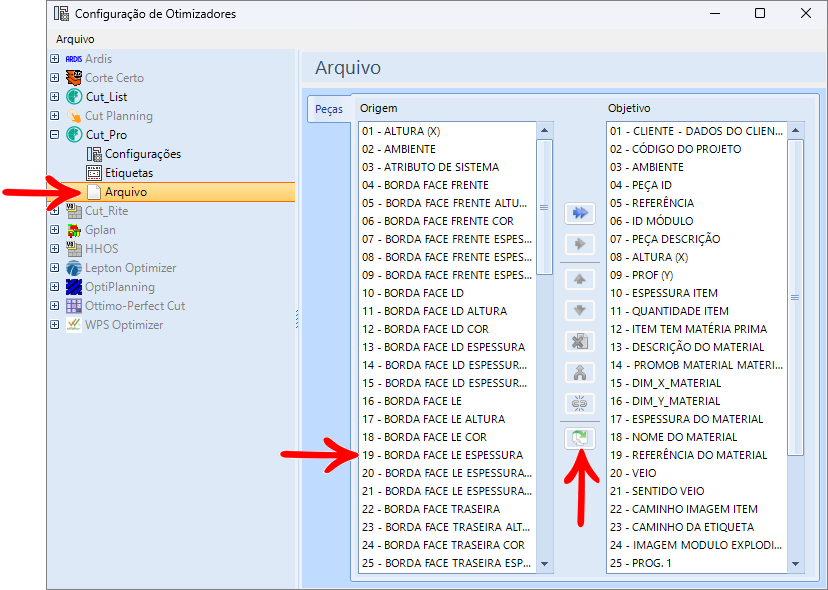Click the Gplan icon
This screenshot has width=828, height=590.
coord(74,230)
